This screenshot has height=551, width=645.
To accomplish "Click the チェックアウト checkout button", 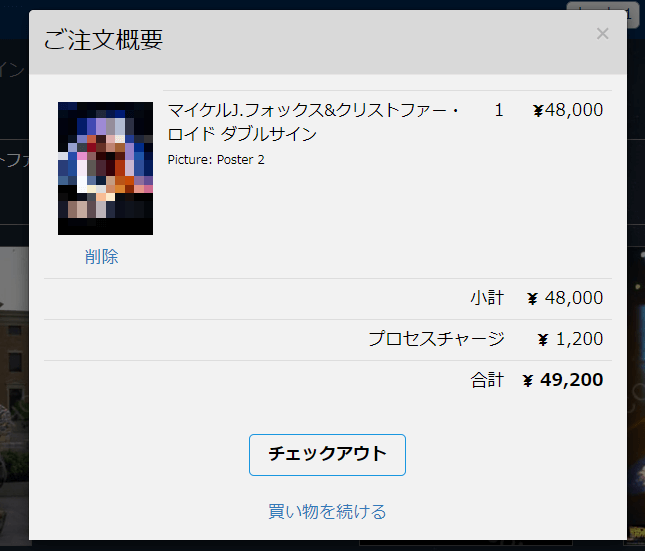I will 327,455.
